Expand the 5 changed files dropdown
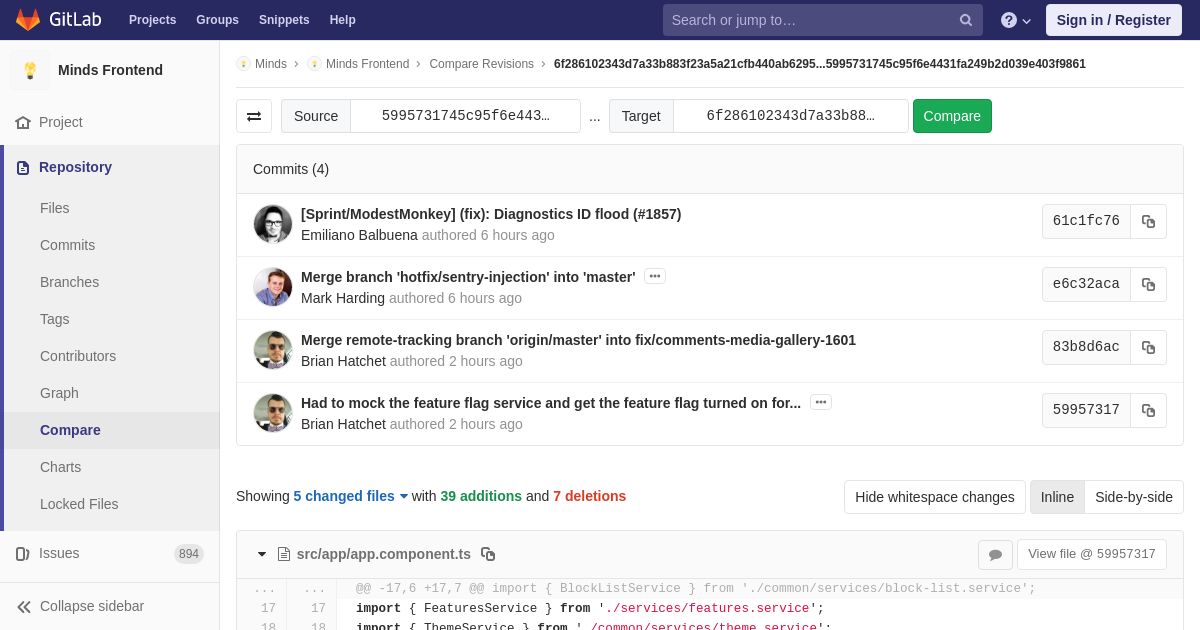1200x630 pixels. coord(350,496)
